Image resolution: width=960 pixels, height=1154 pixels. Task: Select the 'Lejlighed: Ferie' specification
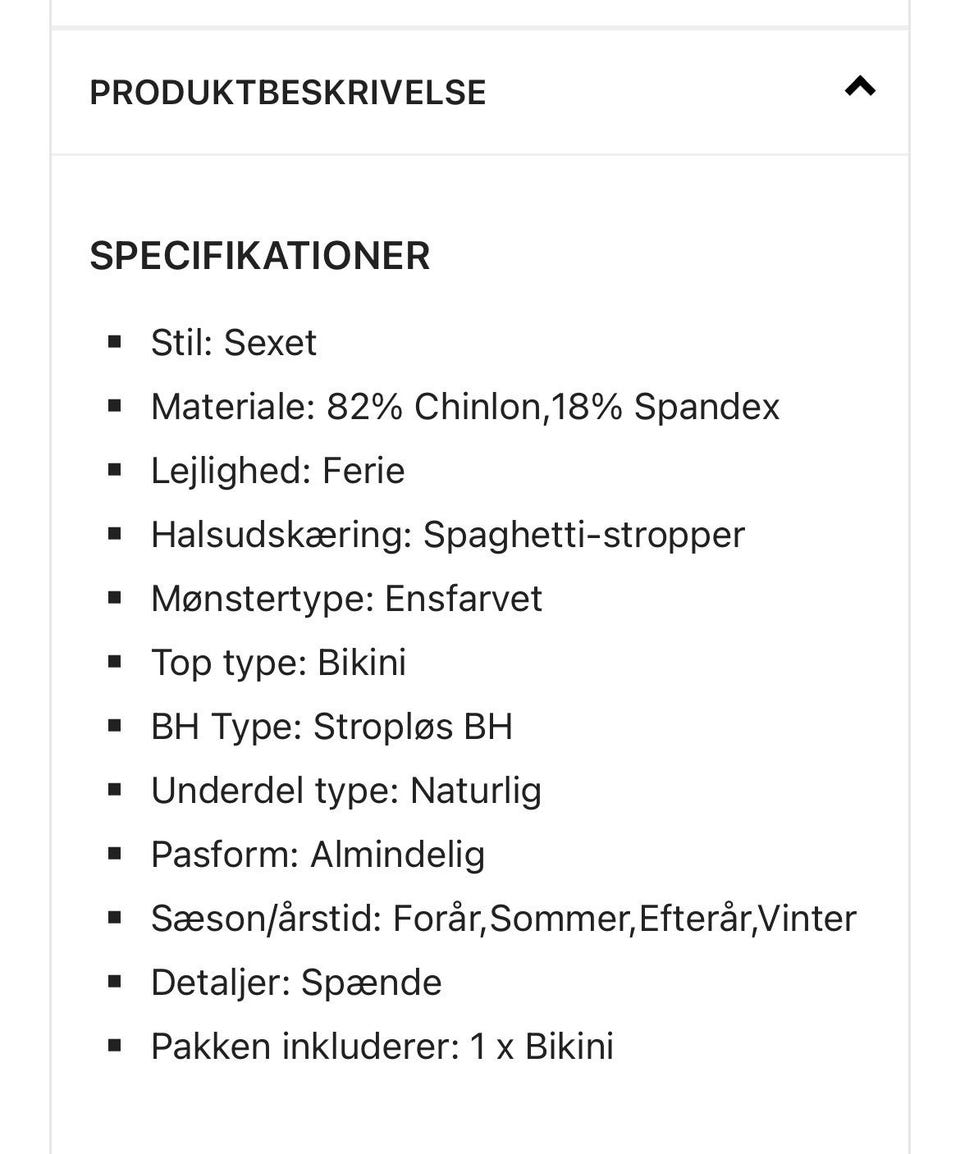[278, 471]
